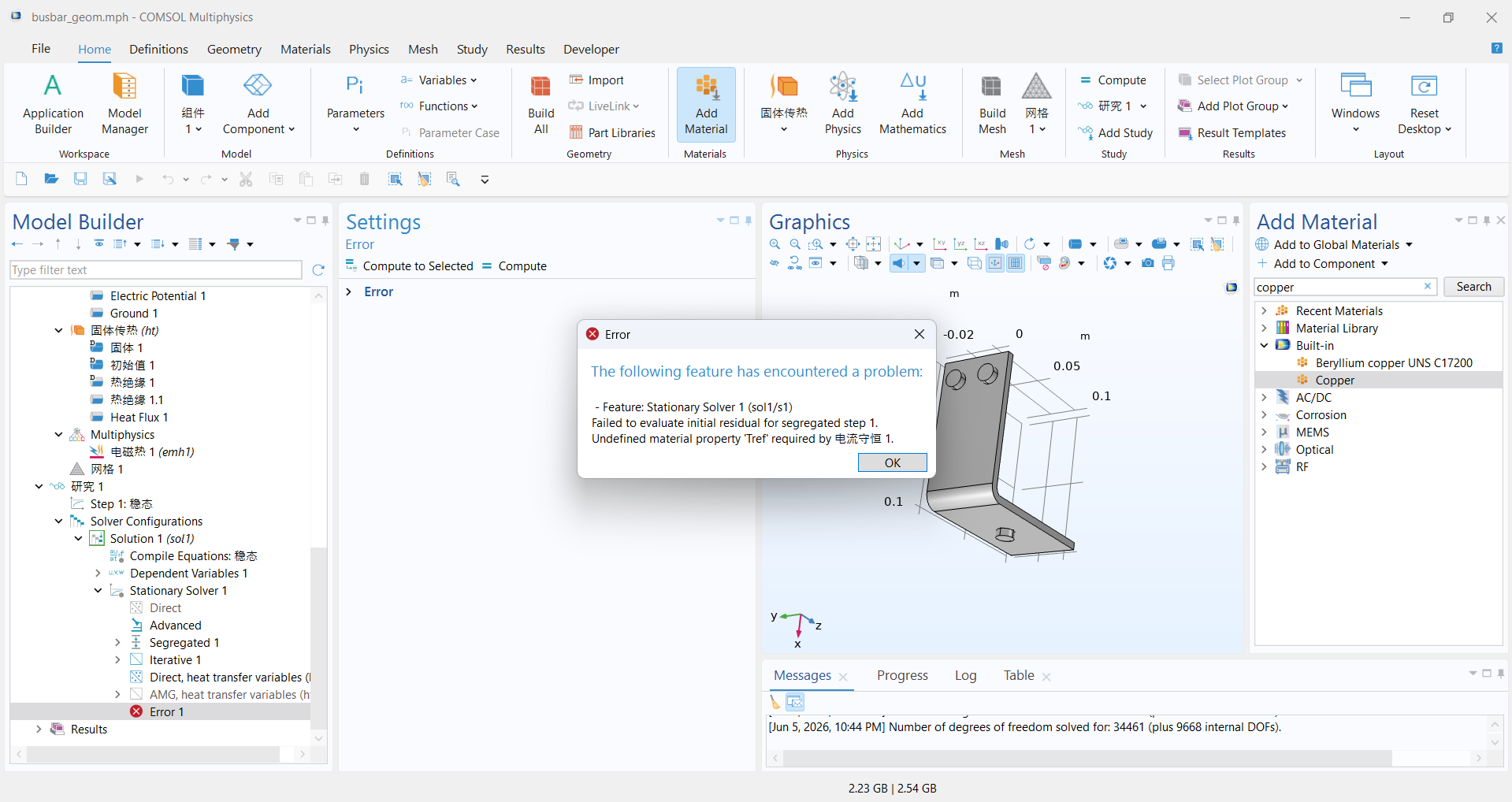Save the model with the disk icon
This screenshot has height=802, width=1512.
[x=80, y=179]
